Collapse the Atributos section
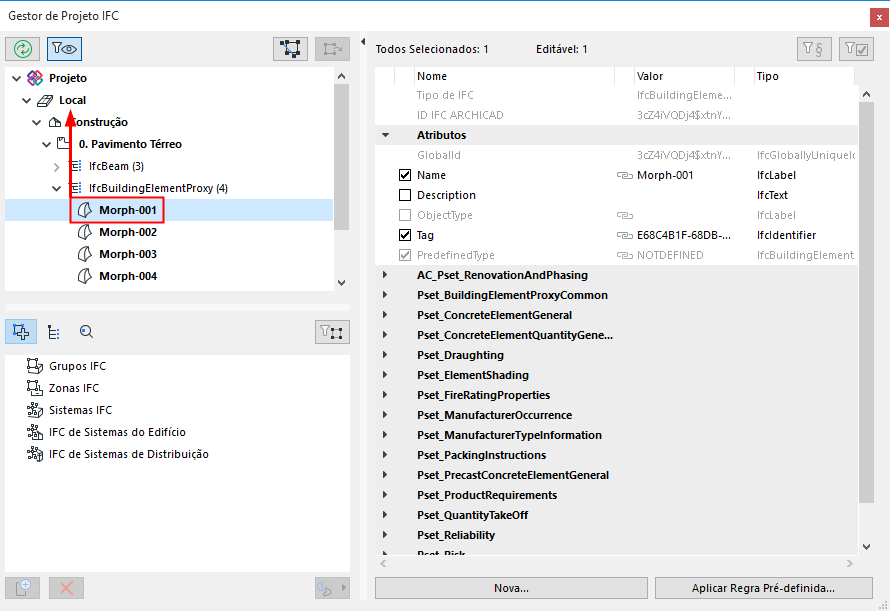Screen dimensions: 890x611 coord(384,135)
